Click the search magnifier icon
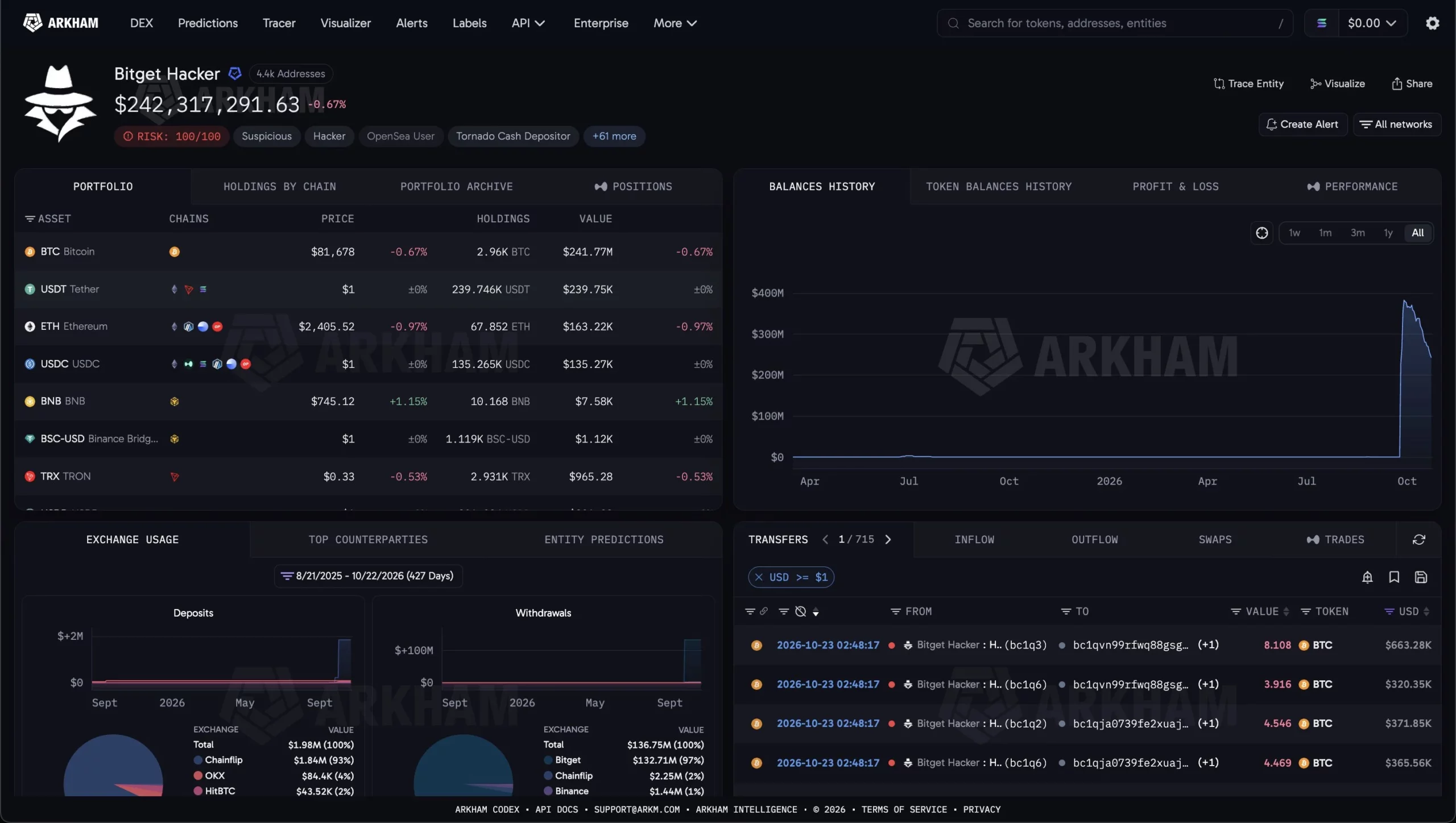 tap(954, 23)
